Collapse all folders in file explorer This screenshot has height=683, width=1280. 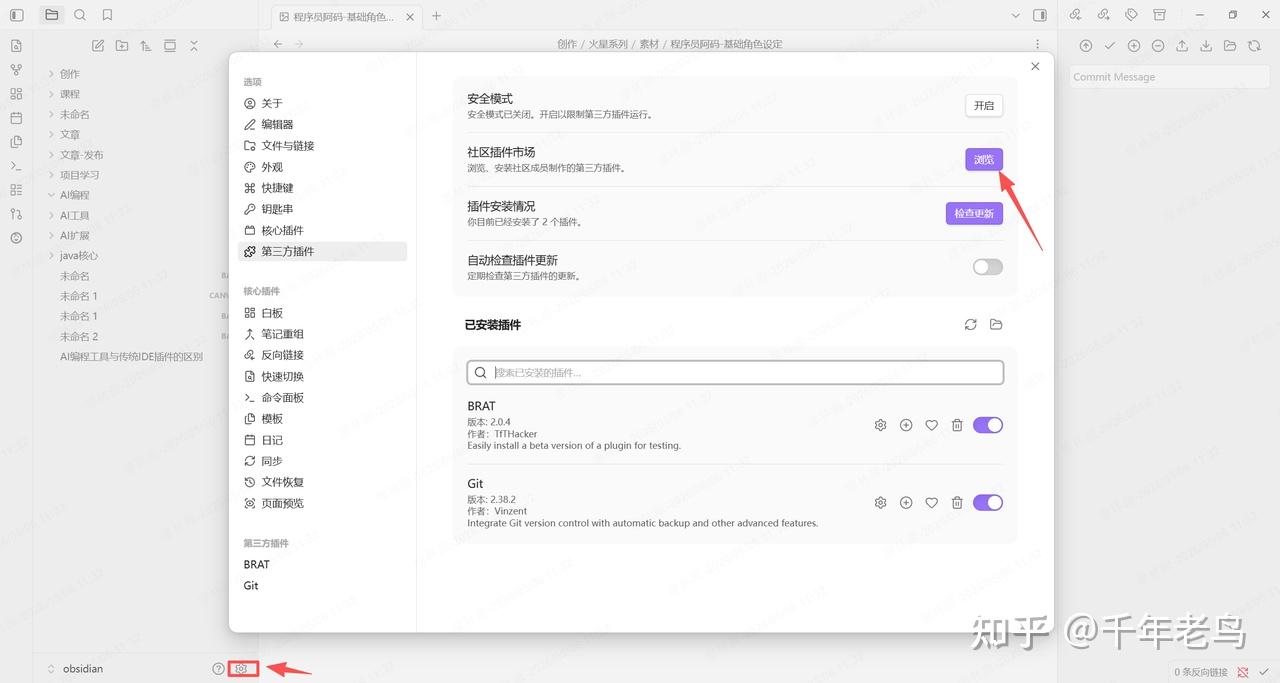pyautogui.click(x=194, y=45)
